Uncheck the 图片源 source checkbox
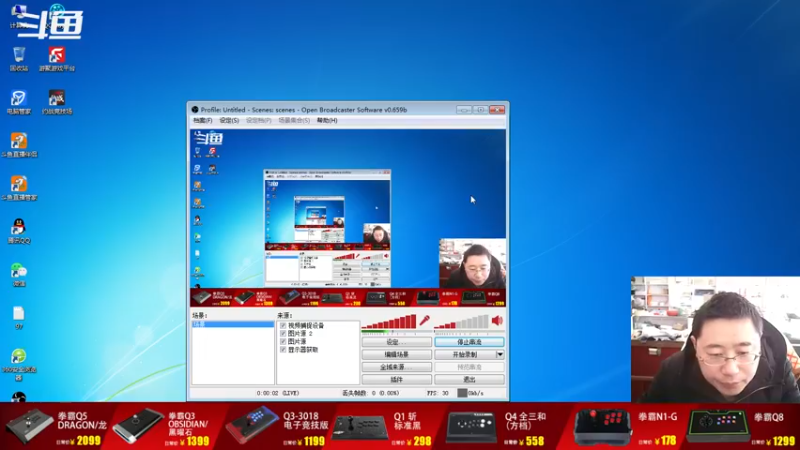 click(283, 342)
